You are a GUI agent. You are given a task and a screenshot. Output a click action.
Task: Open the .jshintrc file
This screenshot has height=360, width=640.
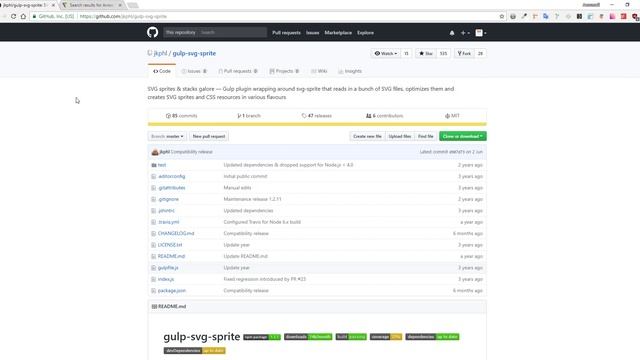[166, 211]
